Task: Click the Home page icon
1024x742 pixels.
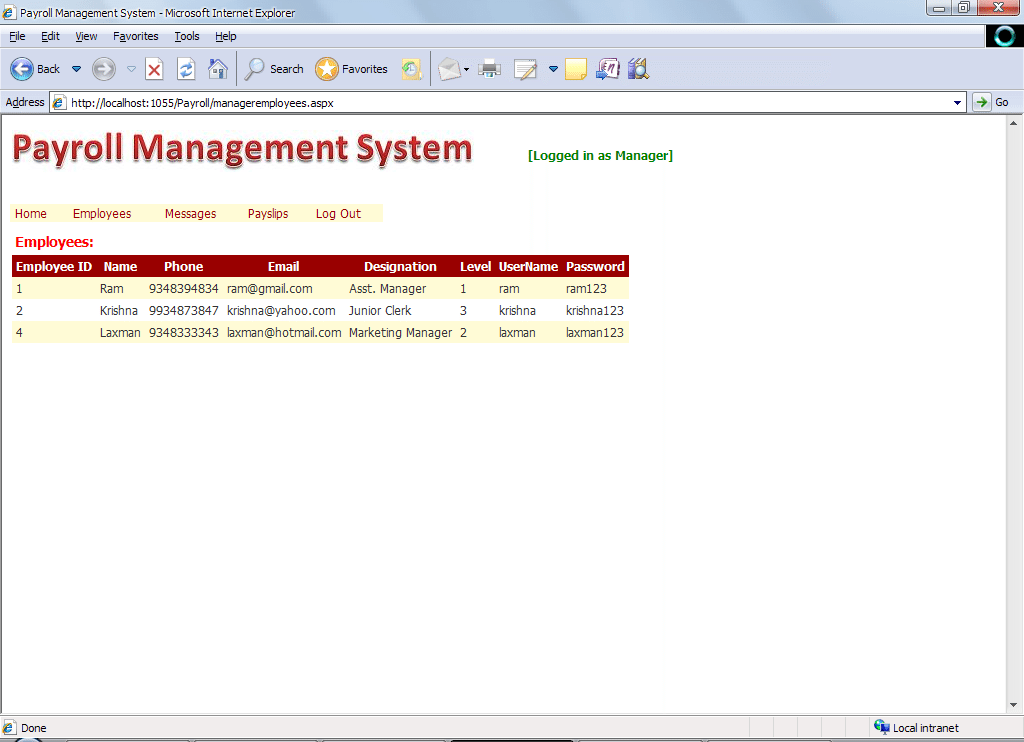Action: [x=217, y=69]
